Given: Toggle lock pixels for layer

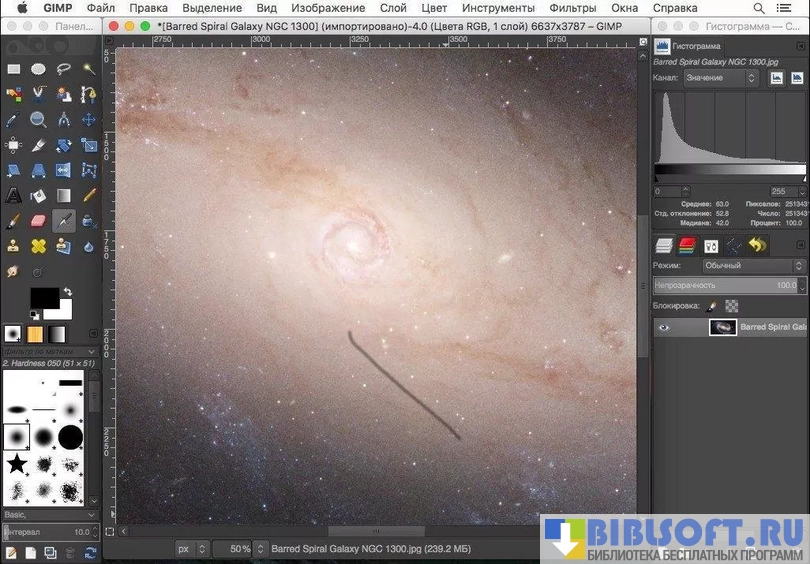Looking at the screenshot, I should tap(712, 306).
